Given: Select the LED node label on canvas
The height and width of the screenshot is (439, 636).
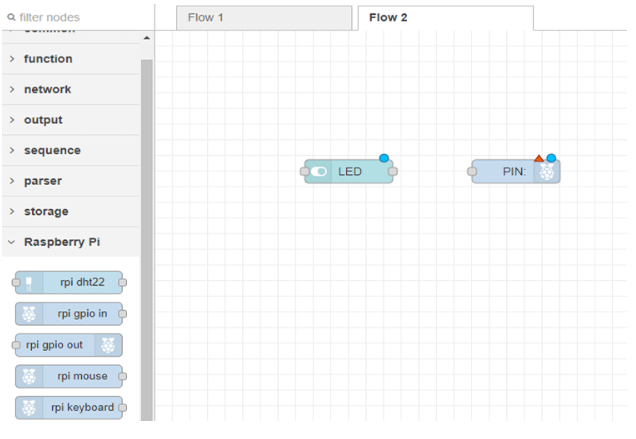Looking at the screenshot, I should click(x=350, y=172).
